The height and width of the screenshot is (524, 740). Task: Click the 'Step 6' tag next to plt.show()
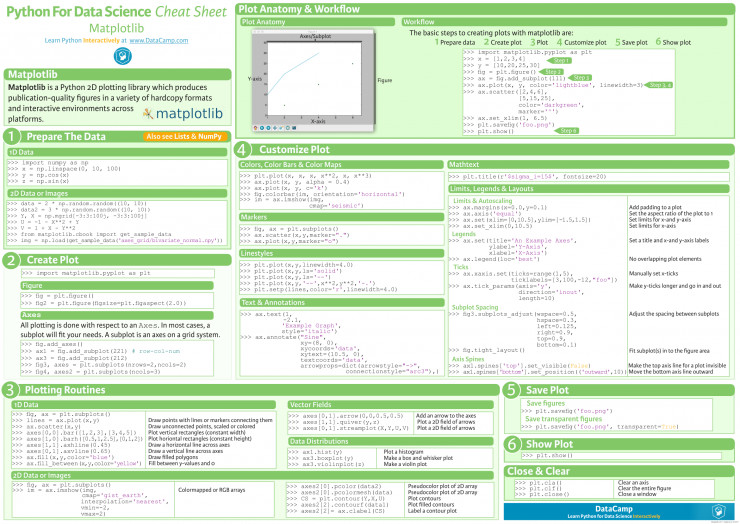click(x=568, y=131)
